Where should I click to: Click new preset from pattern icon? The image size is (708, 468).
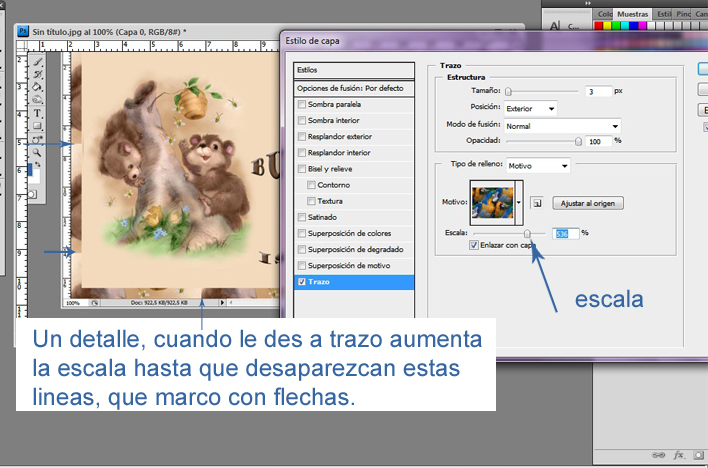[537, 203]
